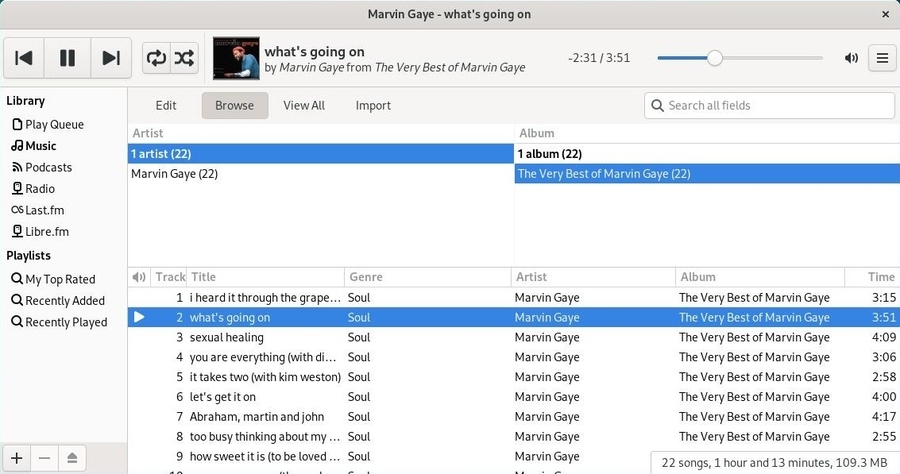The height and width of the screenshot is (474, 900).
Task: Adjust the playback position slider
Action: pyautogui.click(x=740, y=58)
